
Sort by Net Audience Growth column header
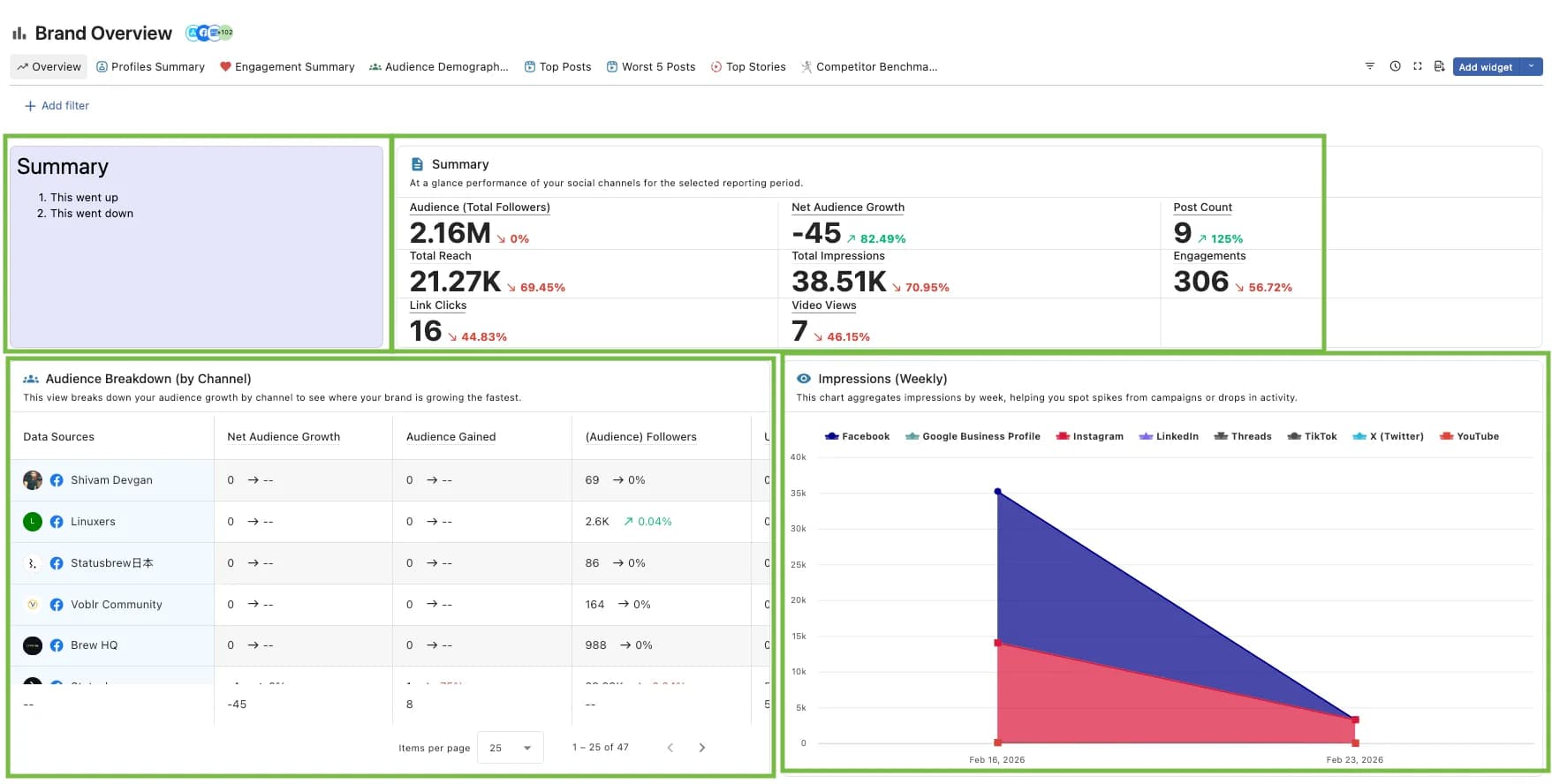tap(284, 437)
